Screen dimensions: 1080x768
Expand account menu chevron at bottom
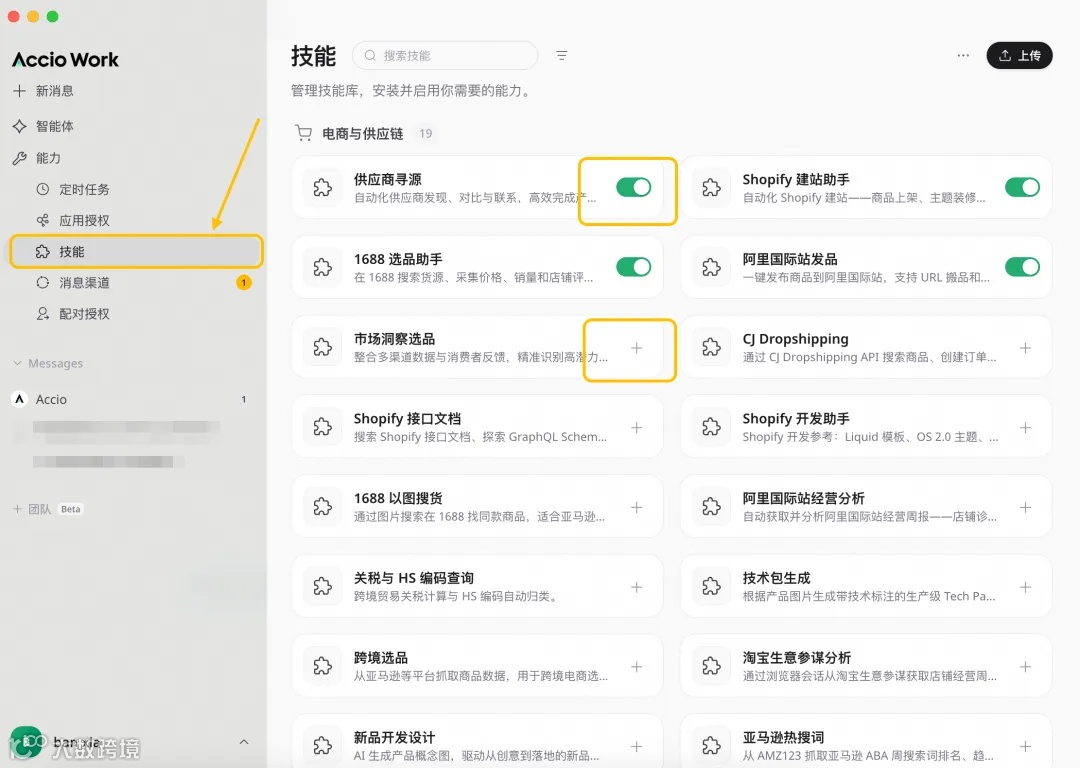[244, 742]
